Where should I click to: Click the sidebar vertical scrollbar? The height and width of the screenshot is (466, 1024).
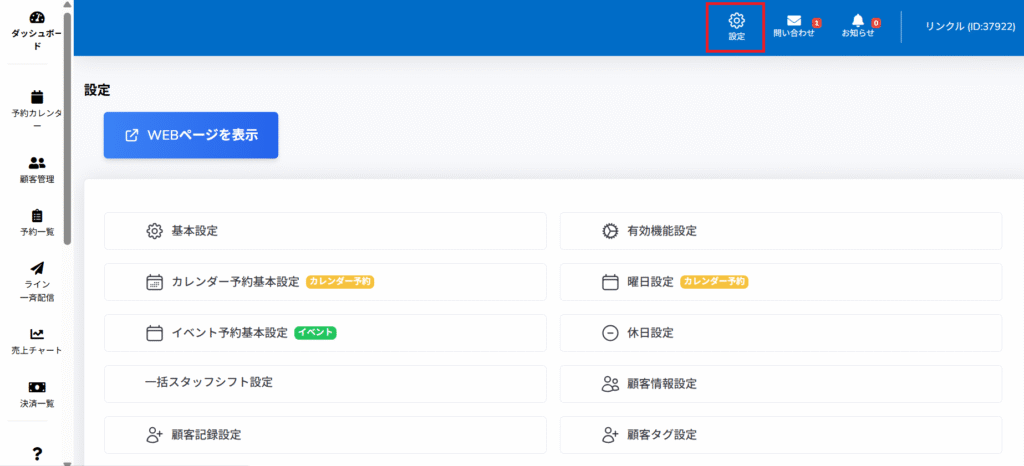tap(67, 130)
